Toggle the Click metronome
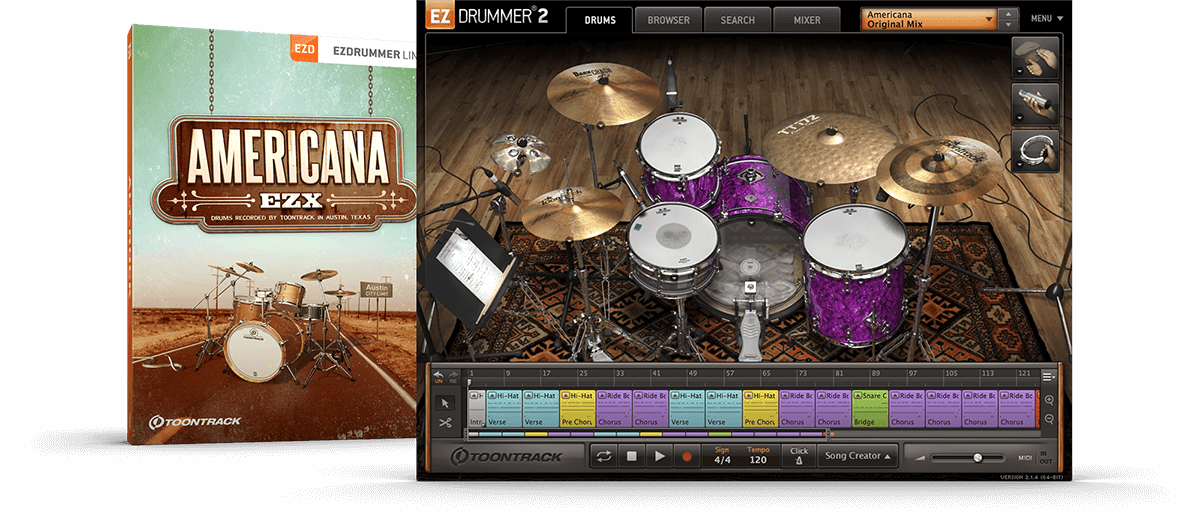The height and width of the screenshot is (517, 1200). [x=798, y=456]
